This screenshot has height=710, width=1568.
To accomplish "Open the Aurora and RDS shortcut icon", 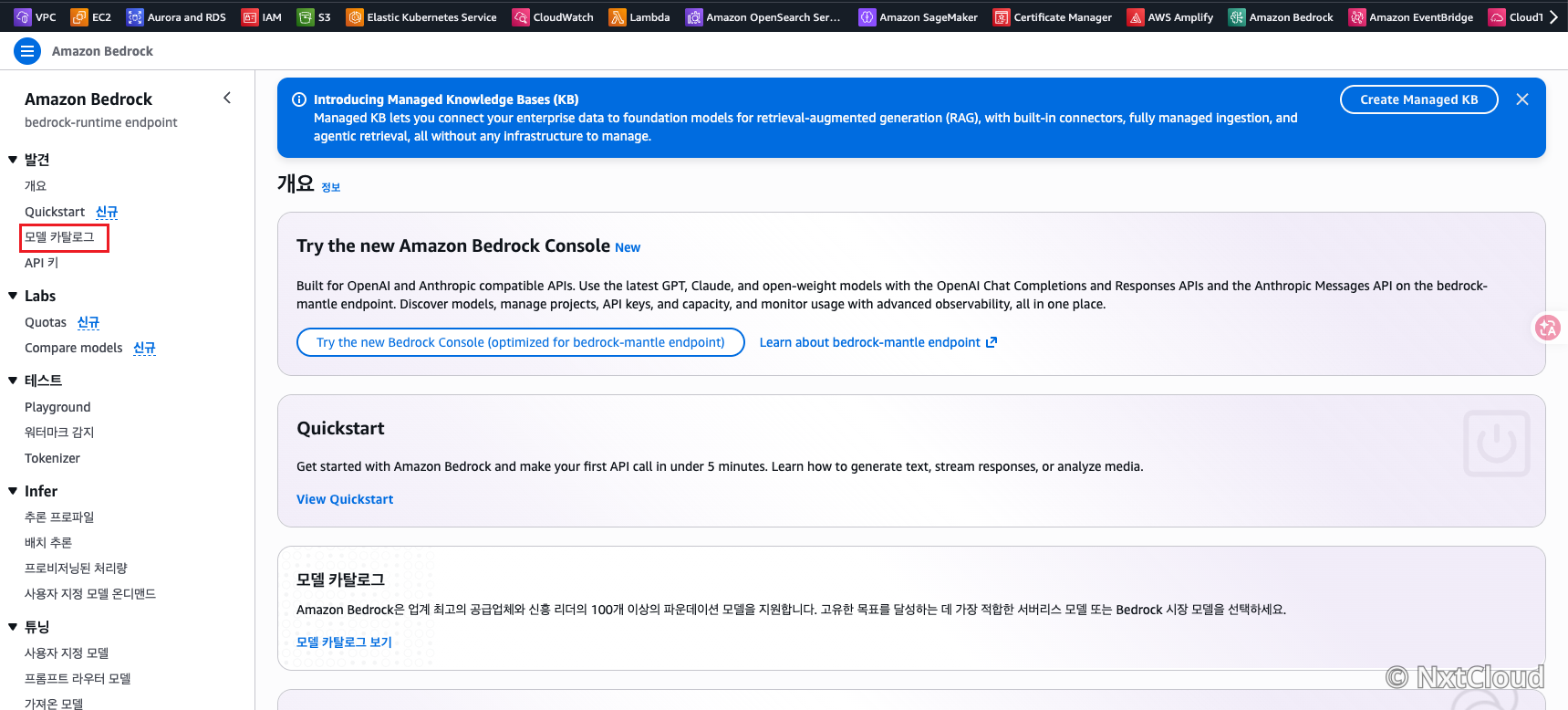I will 135,17.
